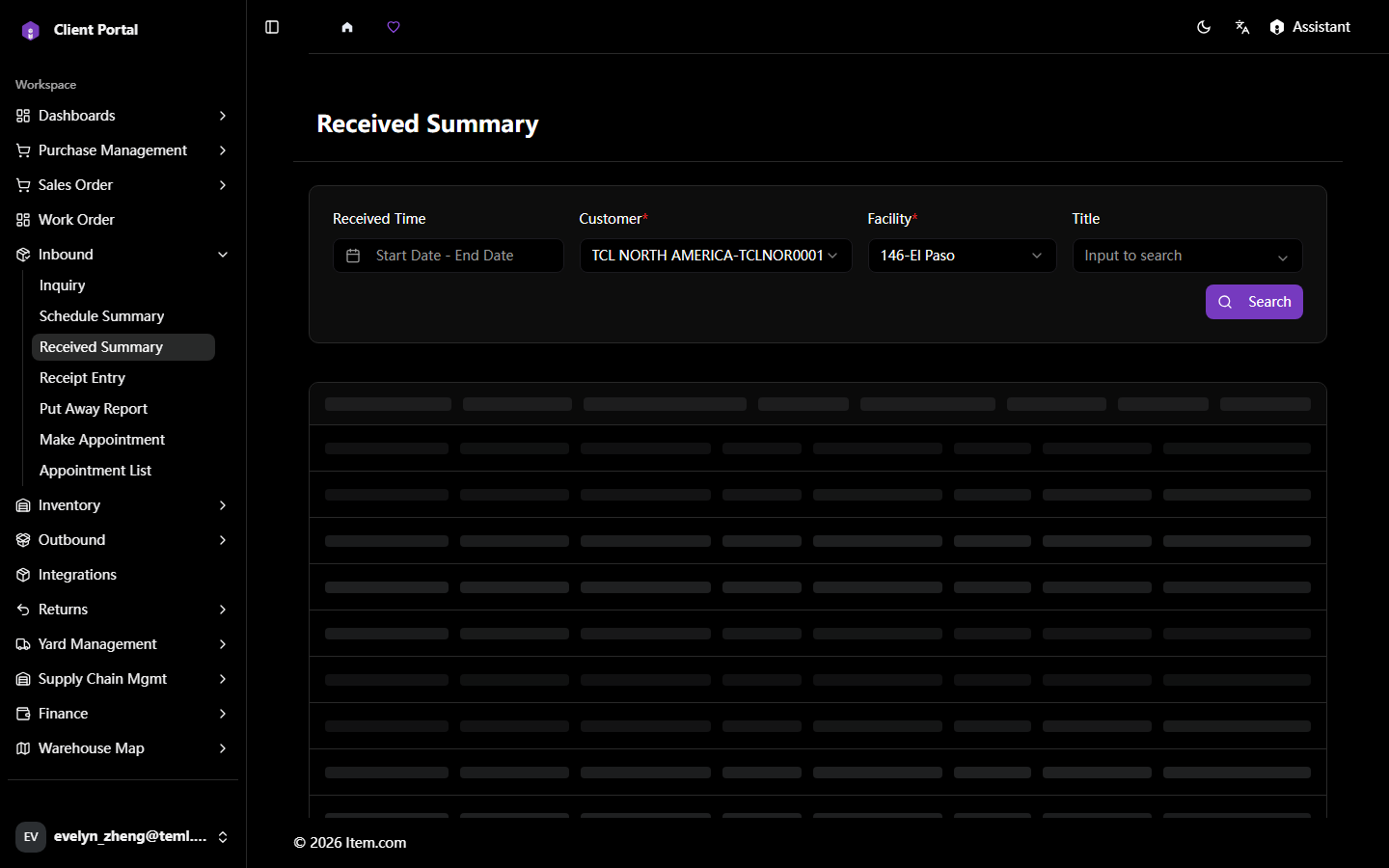Viewport: 1389px width, 868px height.
Task: Click the Purchase Management cart icon
Action: [23, 150]
